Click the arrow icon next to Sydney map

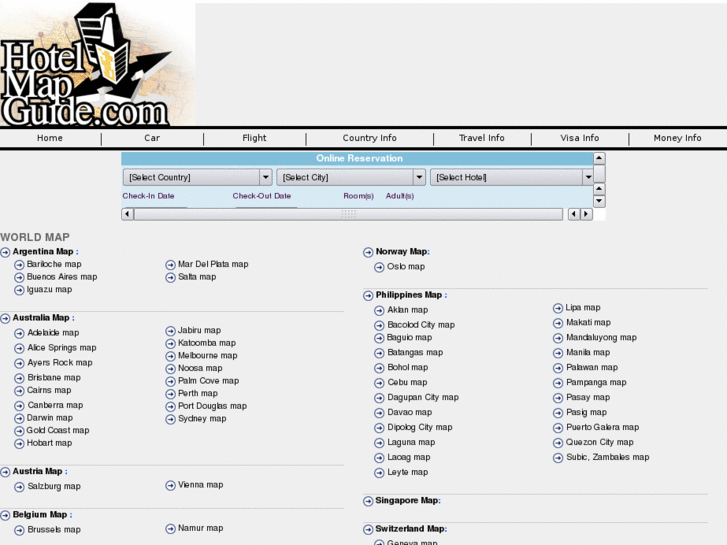coord(171,419)
